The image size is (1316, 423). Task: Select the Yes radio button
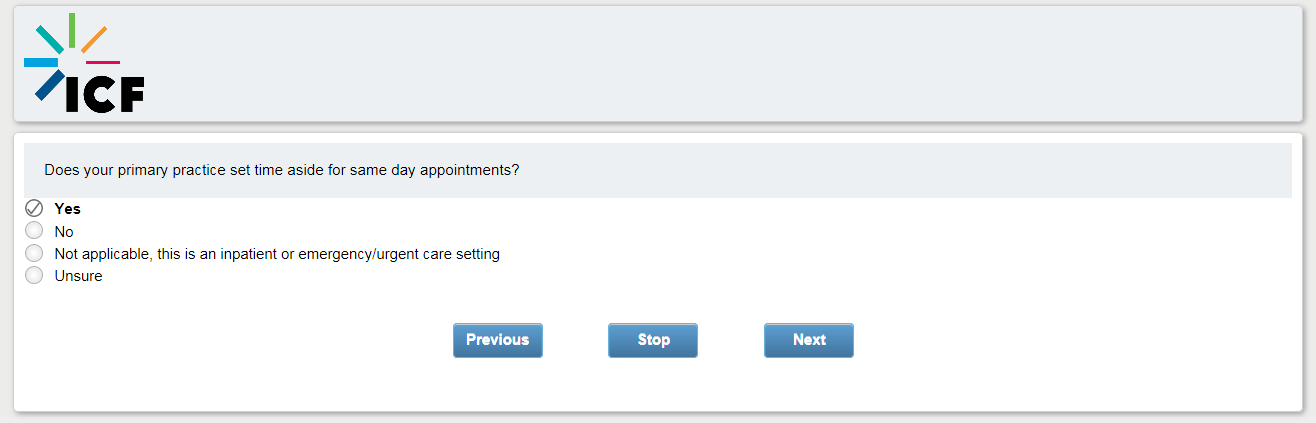pos(34,209)
